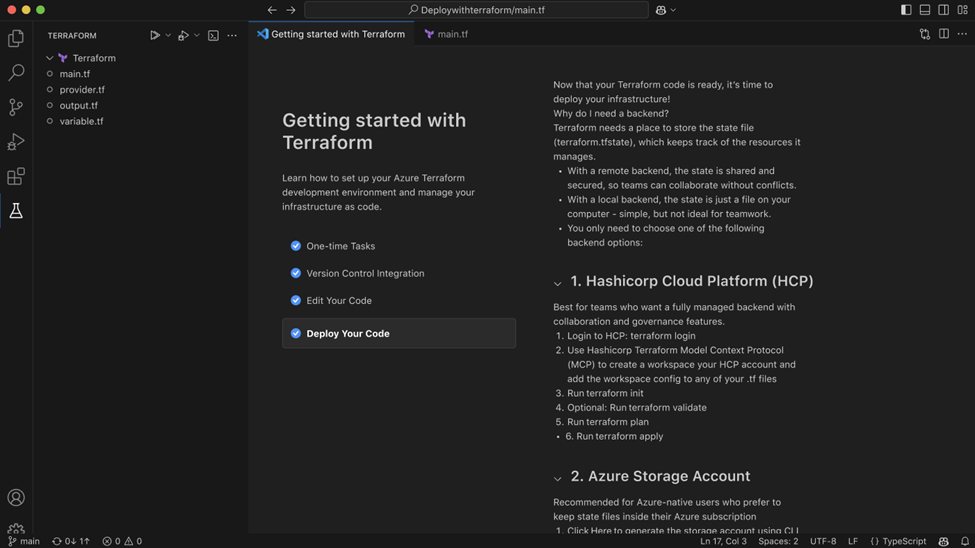The height and width of the screenshot is (548, 975).
Task: Open the Run Tests dropdown arrow
Action: [x=168, y=35]
